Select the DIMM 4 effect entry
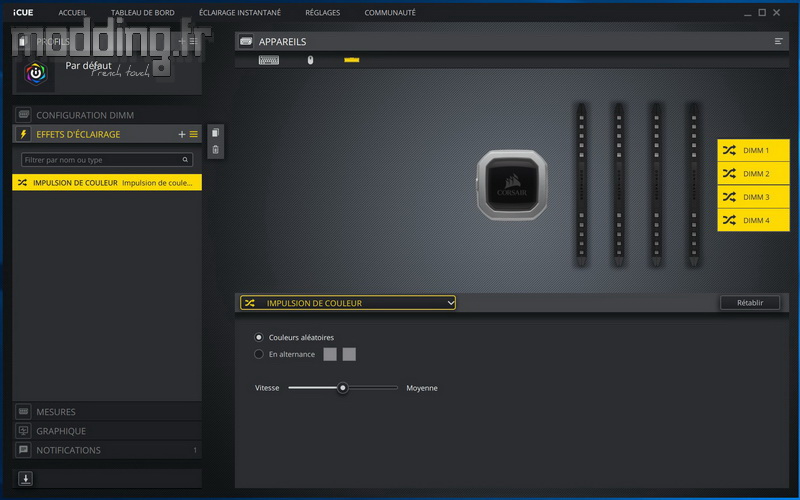Image resolution: width=800 pixels, height=500 pixels. (x=753, y=220)
